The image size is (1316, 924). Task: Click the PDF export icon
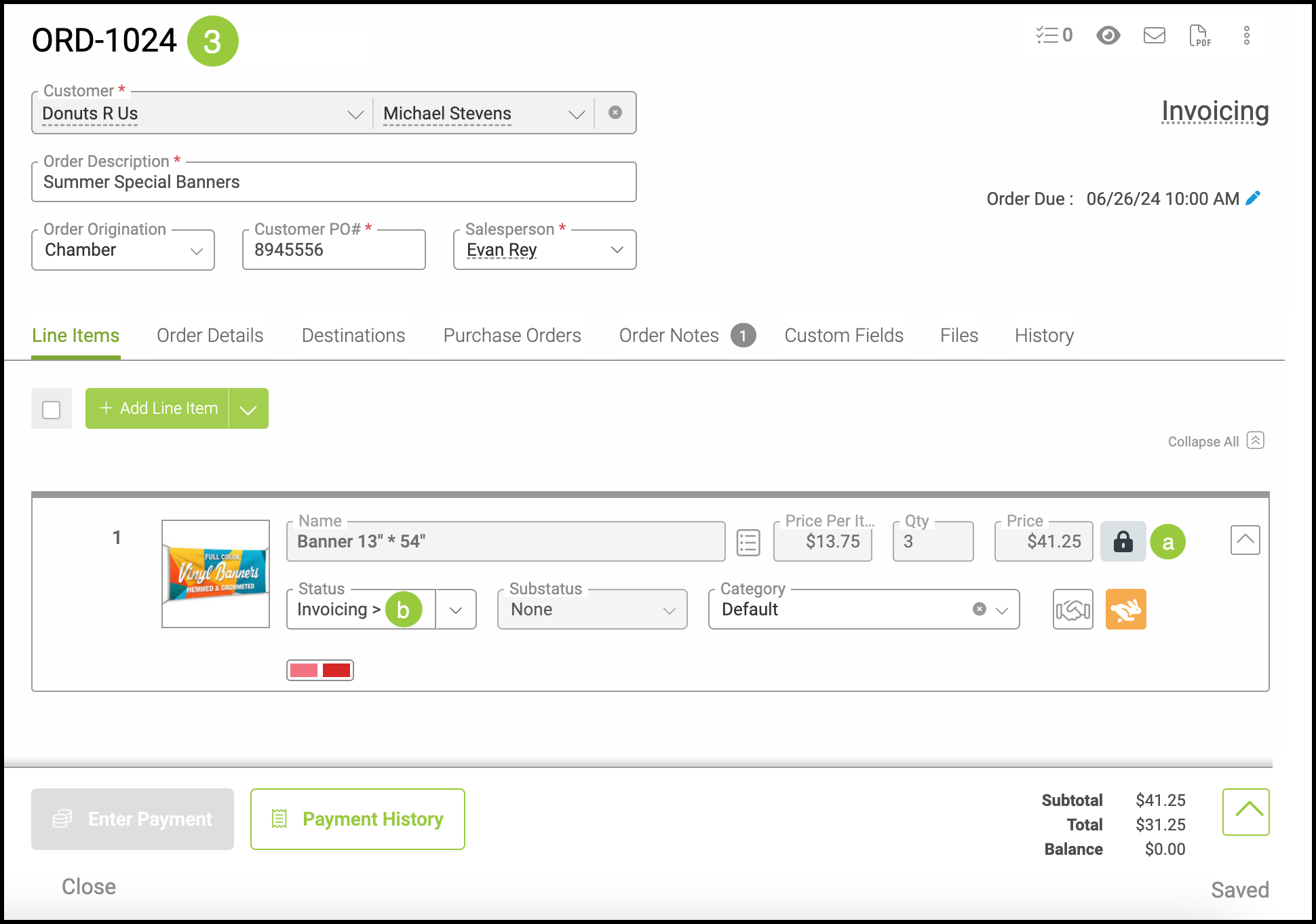coord(1199,35)
